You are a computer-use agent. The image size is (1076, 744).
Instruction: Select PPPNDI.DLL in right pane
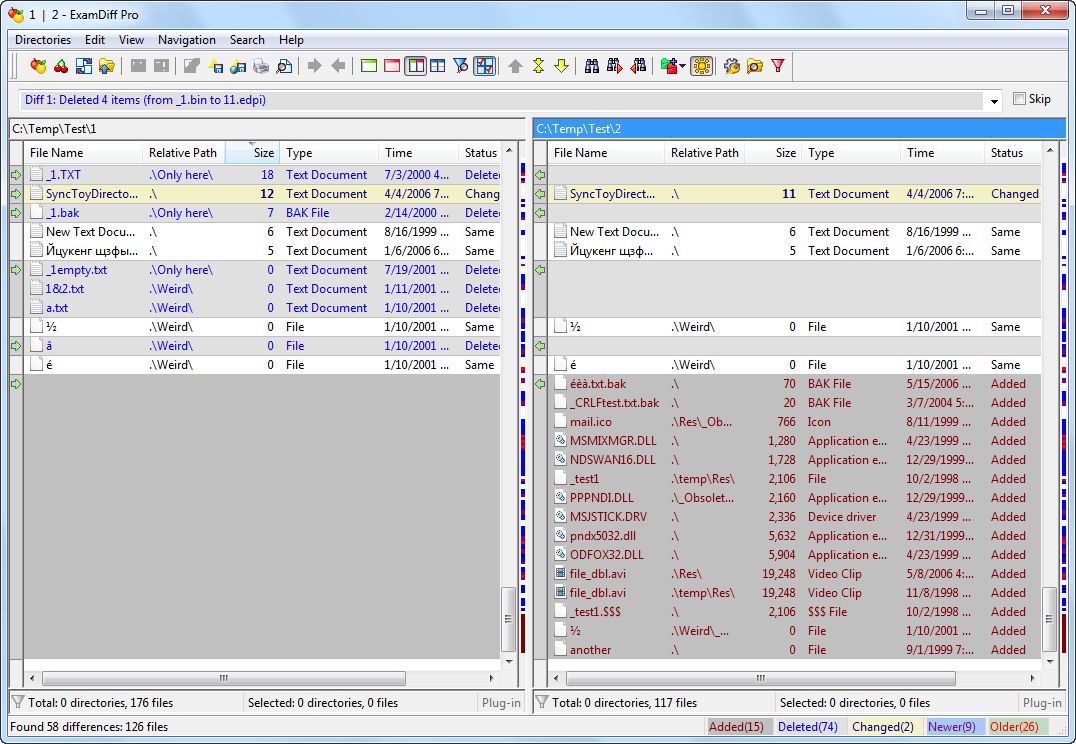(x=795, y=498)
